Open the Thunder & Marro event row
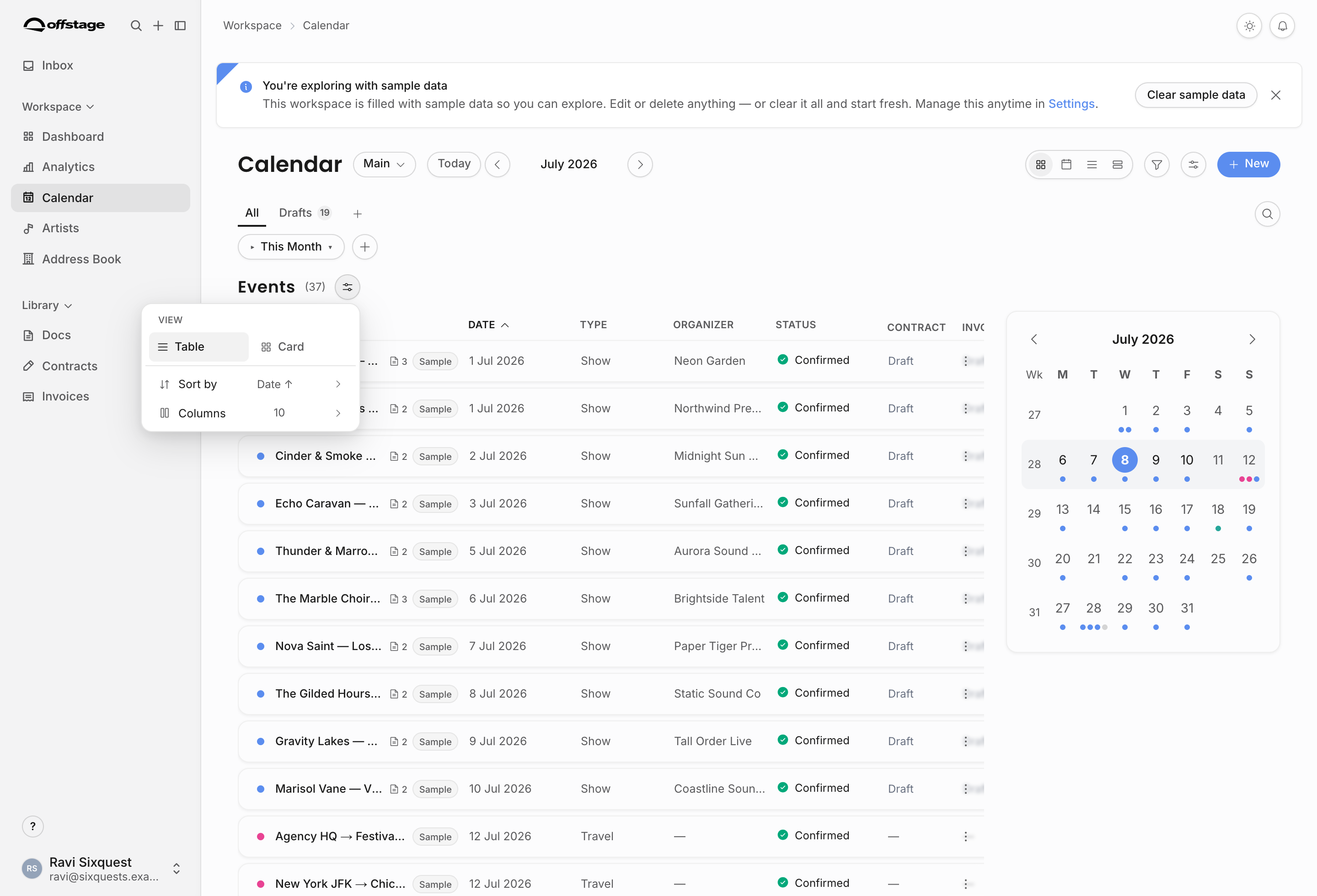Viewport: 1317px width, 896px height. click(611, 551)
